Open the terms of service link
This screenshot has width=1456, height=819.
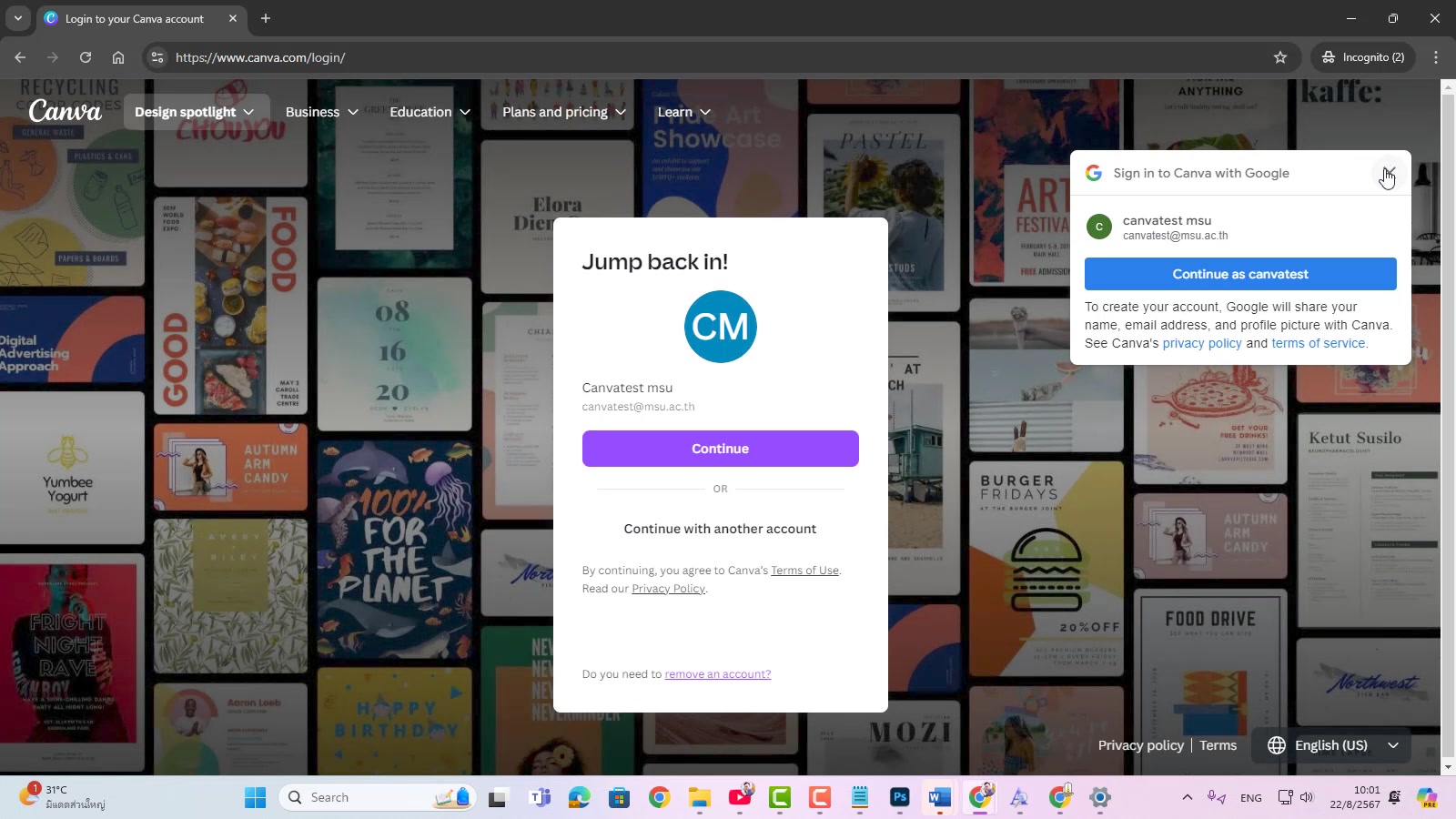pos(1319,343)
